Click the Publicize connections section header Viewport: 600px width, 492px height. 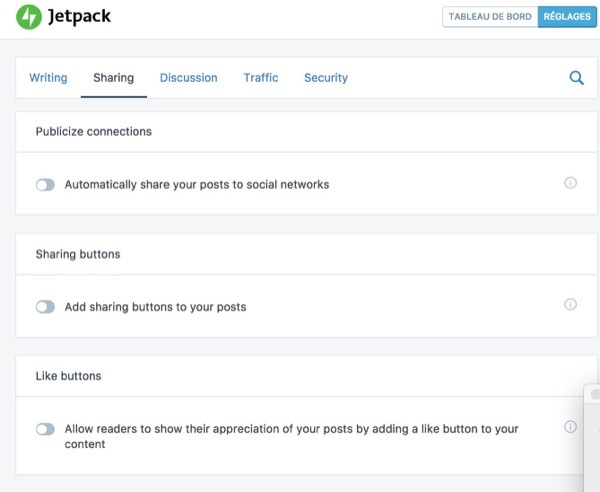coord(93,132)
